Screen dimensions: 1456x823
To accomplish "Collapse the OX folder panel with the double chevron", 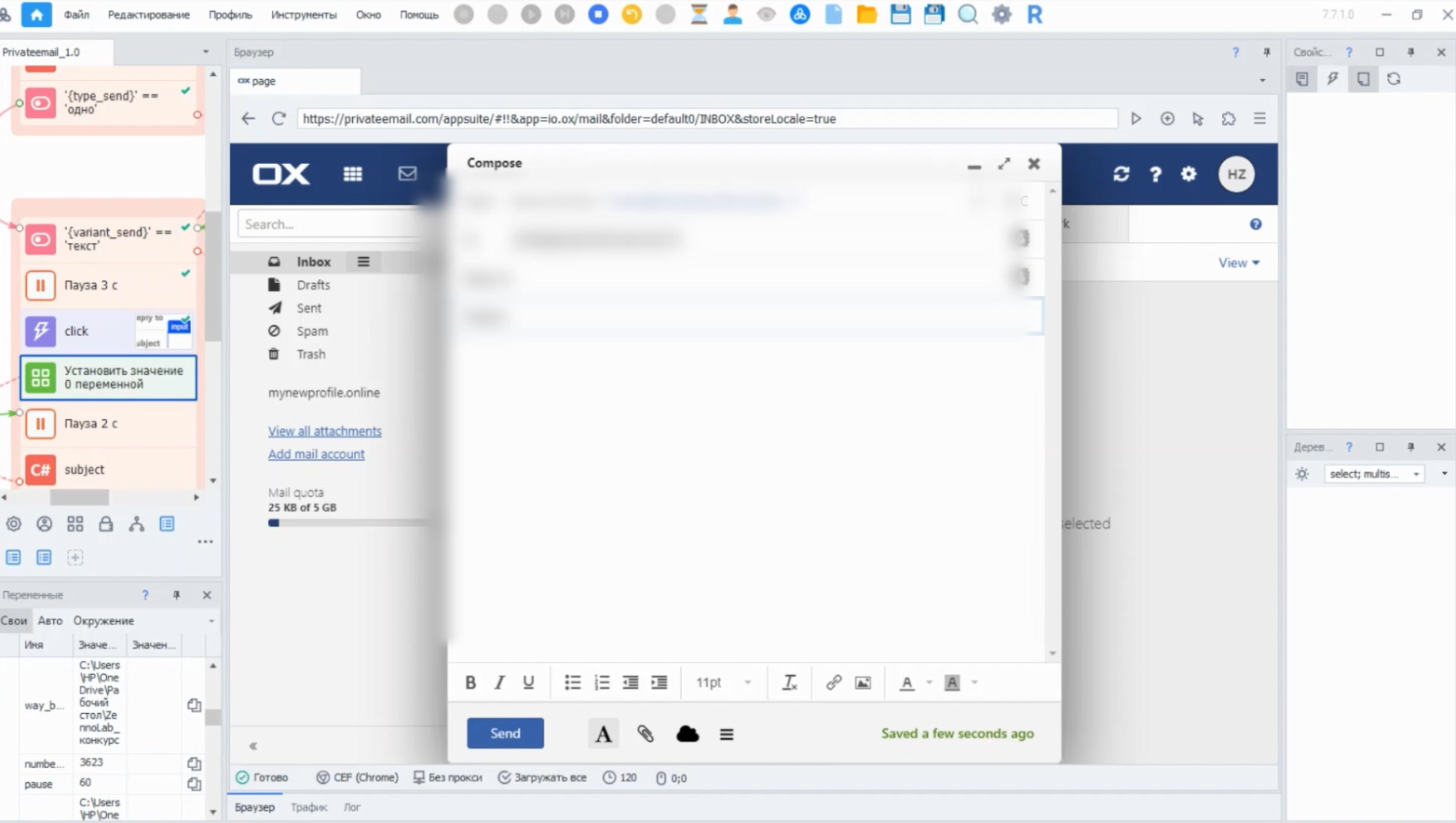I will [x=252, y=746].
